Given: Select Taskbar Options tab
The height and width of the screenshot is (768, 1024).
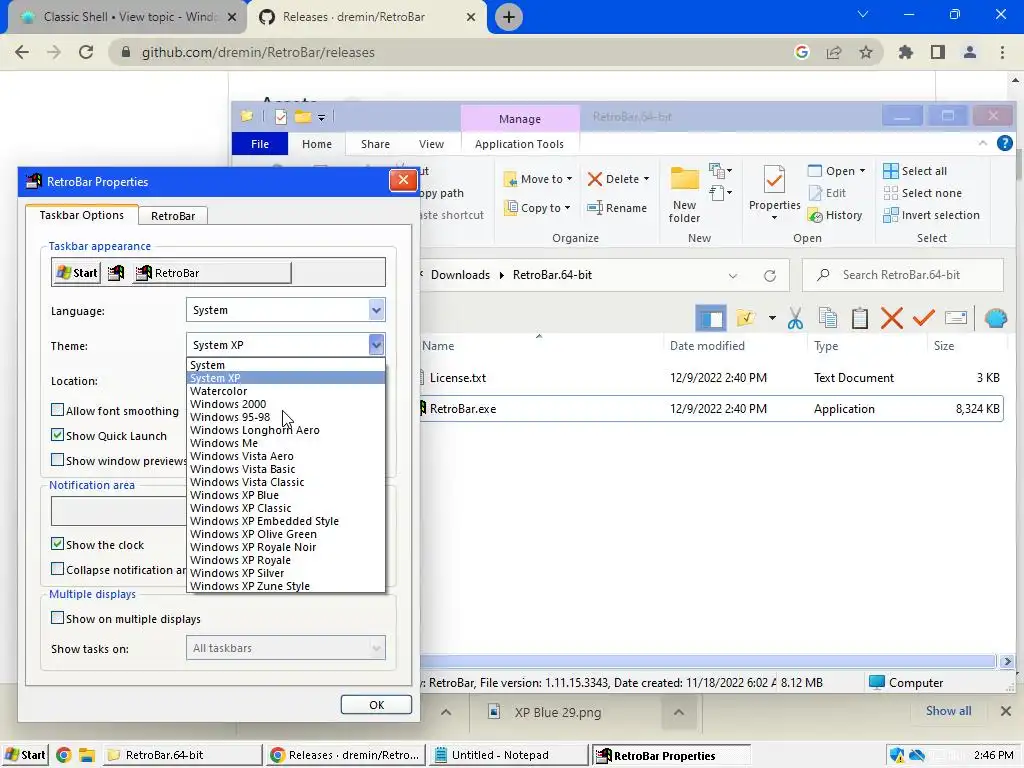Looking at the screenshot, I should (x=82, y=215).
